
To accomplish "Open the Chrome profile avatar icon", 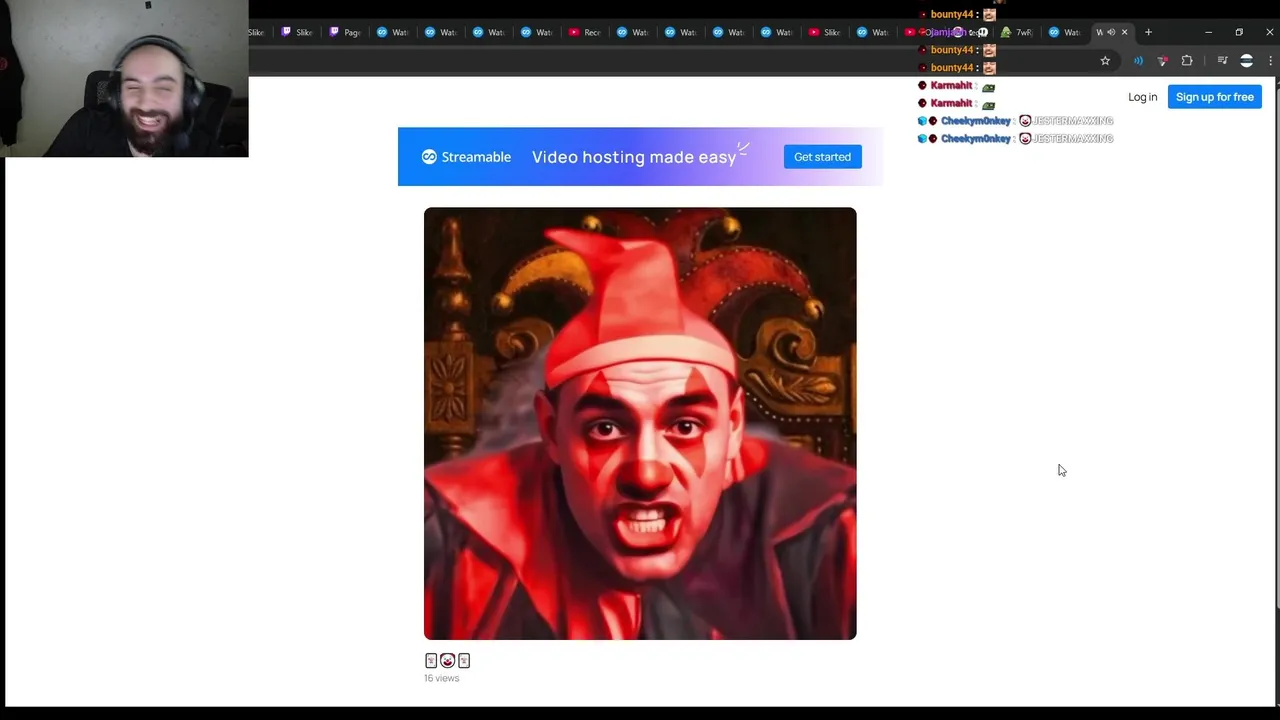I will coord(1246,61).
